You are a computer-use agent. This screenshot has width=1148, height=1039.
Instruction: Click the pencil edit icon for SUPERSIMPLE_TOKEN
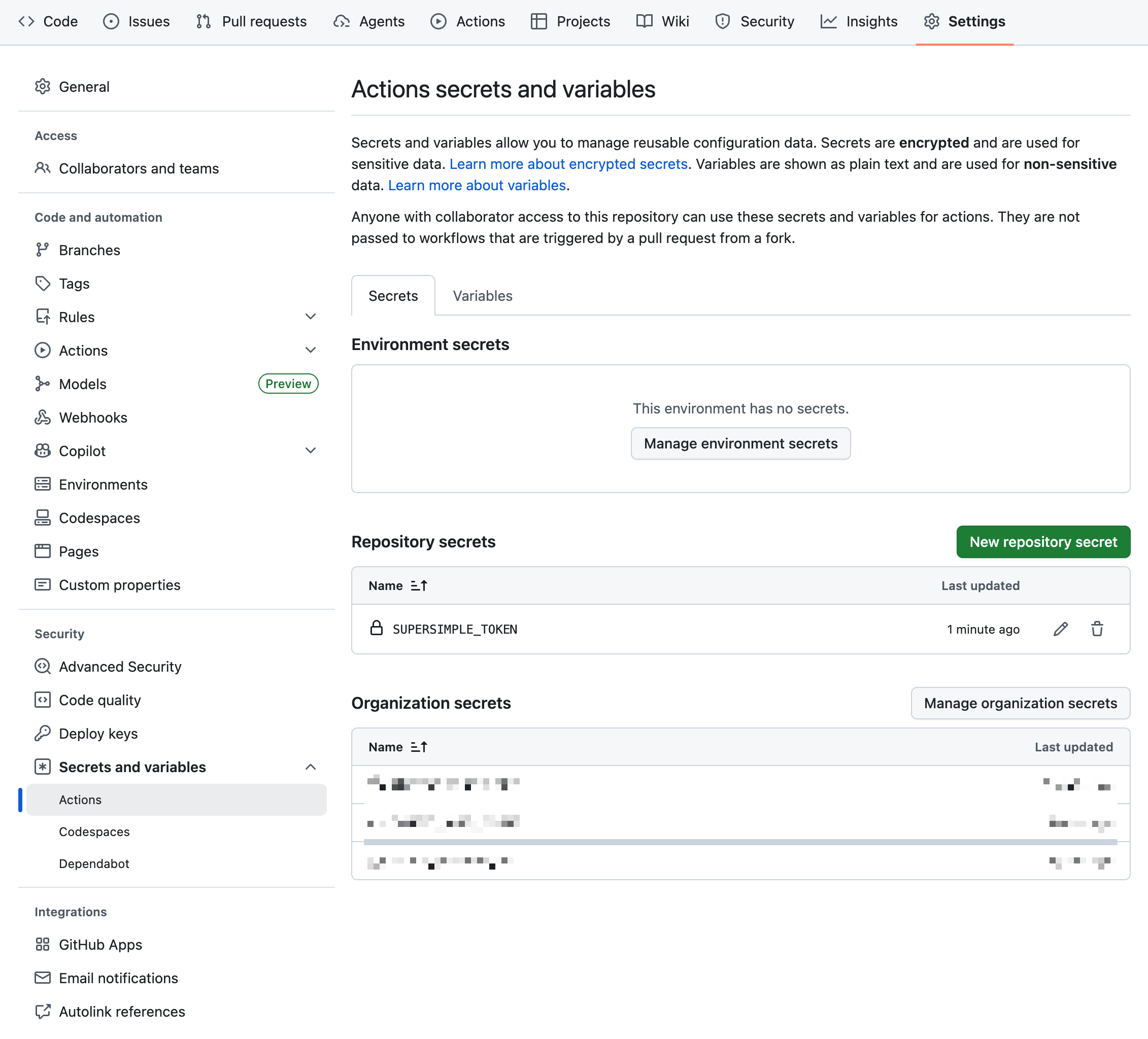[1060, 629]
